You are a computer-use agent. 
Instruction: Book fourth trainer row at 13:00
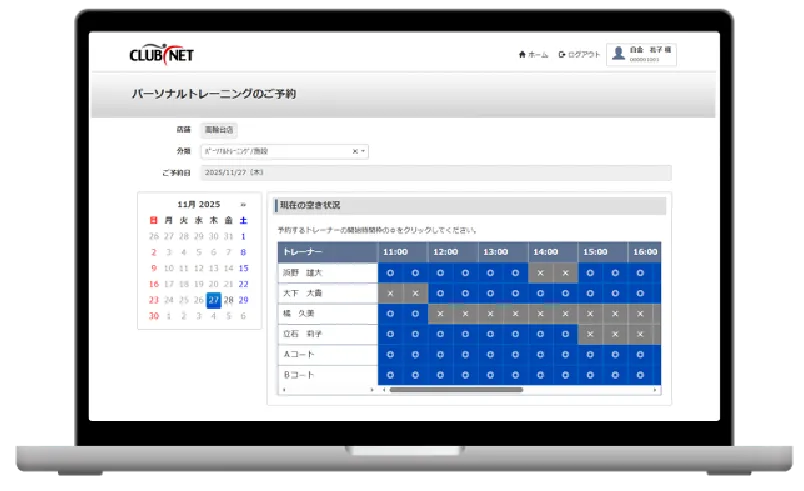[x=490, y=334]
